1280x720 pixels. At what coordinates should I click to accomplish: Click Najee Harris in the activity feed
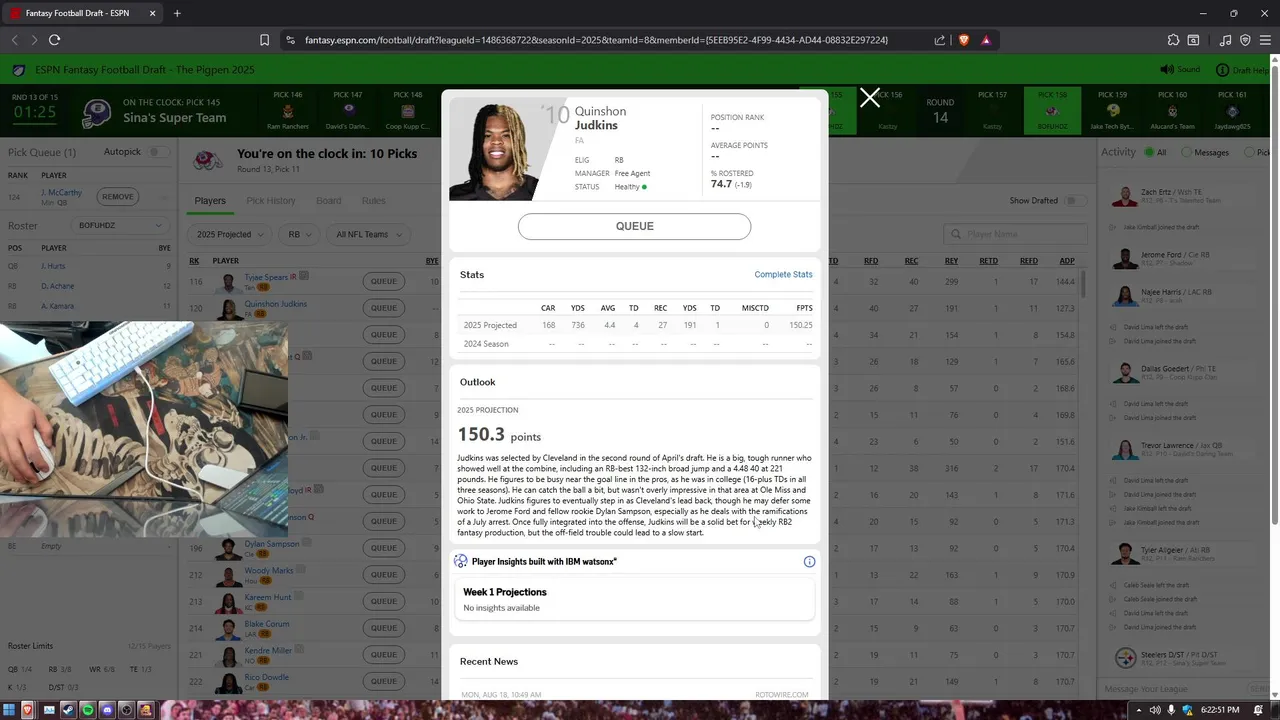point(1161,292)
